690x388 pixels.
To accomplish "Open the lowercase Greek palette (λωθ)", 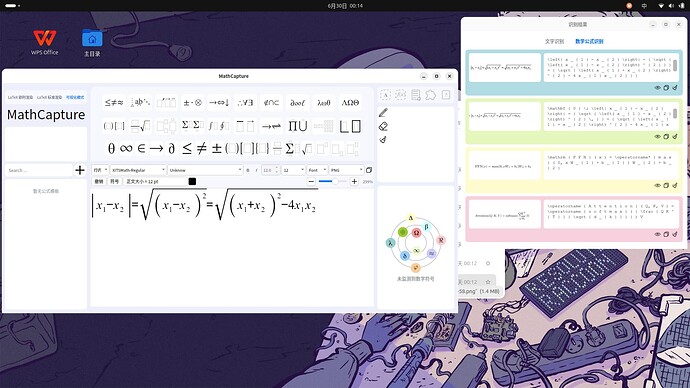I will pyautogui.click(x=324, y=102).
